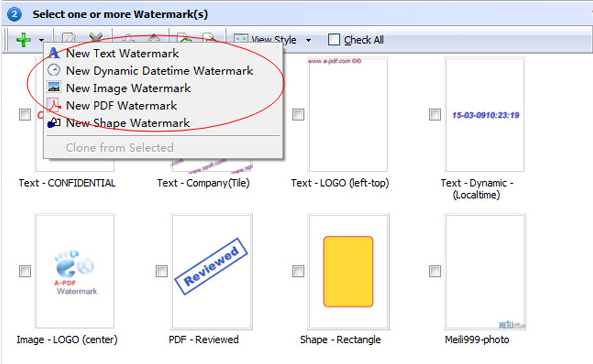Choose New Image Watermark menu entry

(x=163, y=88)
